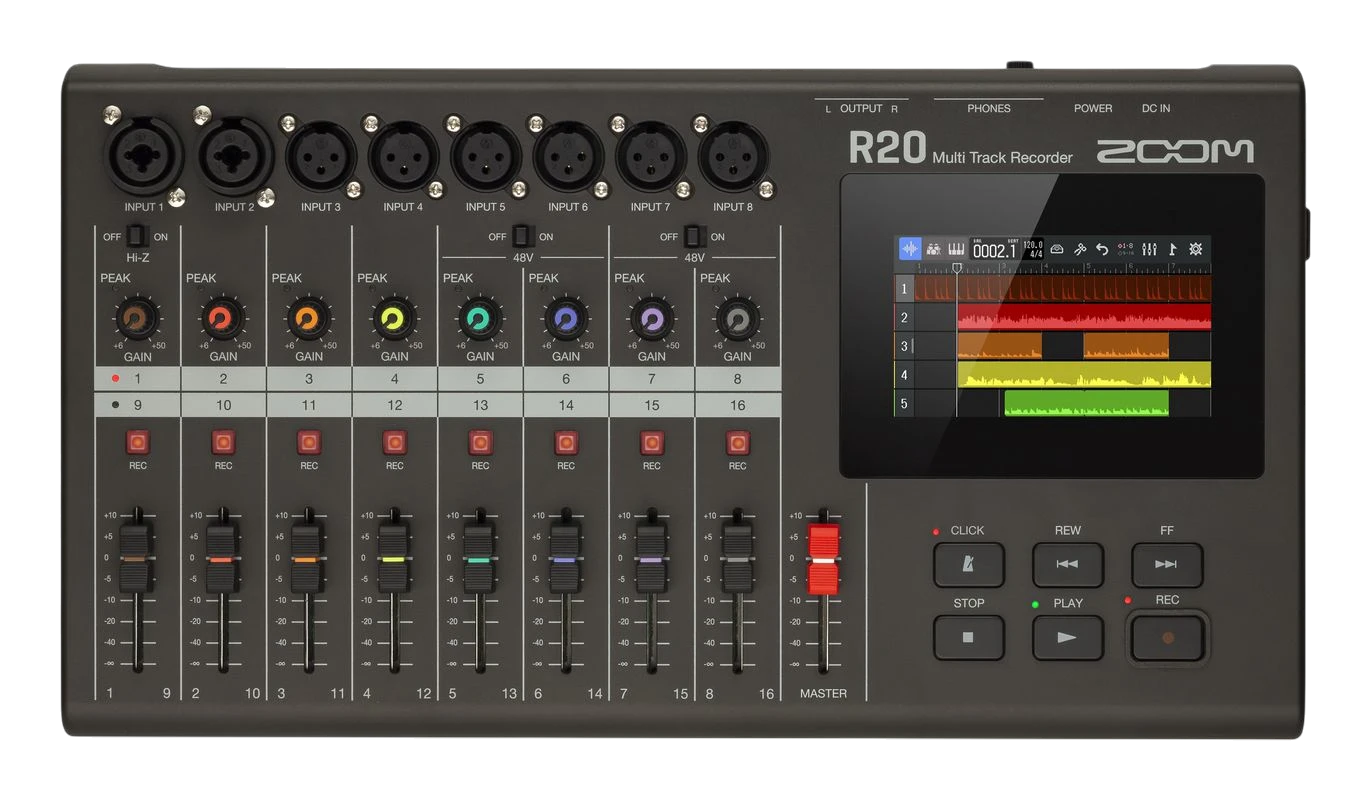Screen dimensions: 1371x800
Task: Open the scissors edit tool on the touchscreen
Action: pyautogui.click(x=1080, y=249)
